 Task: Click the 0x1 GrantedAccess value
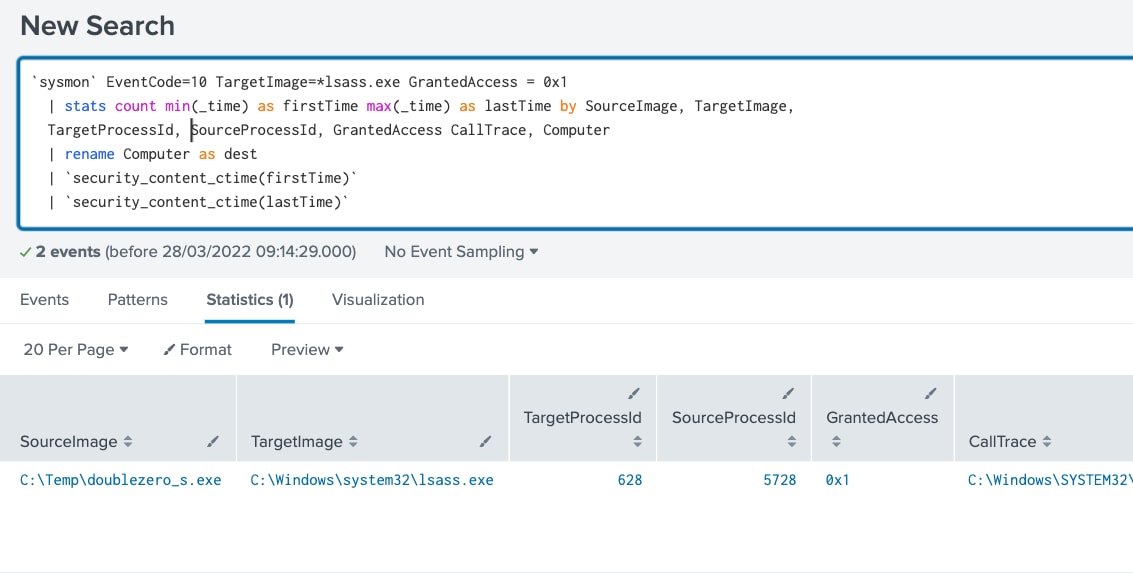(x=837, y=480)
